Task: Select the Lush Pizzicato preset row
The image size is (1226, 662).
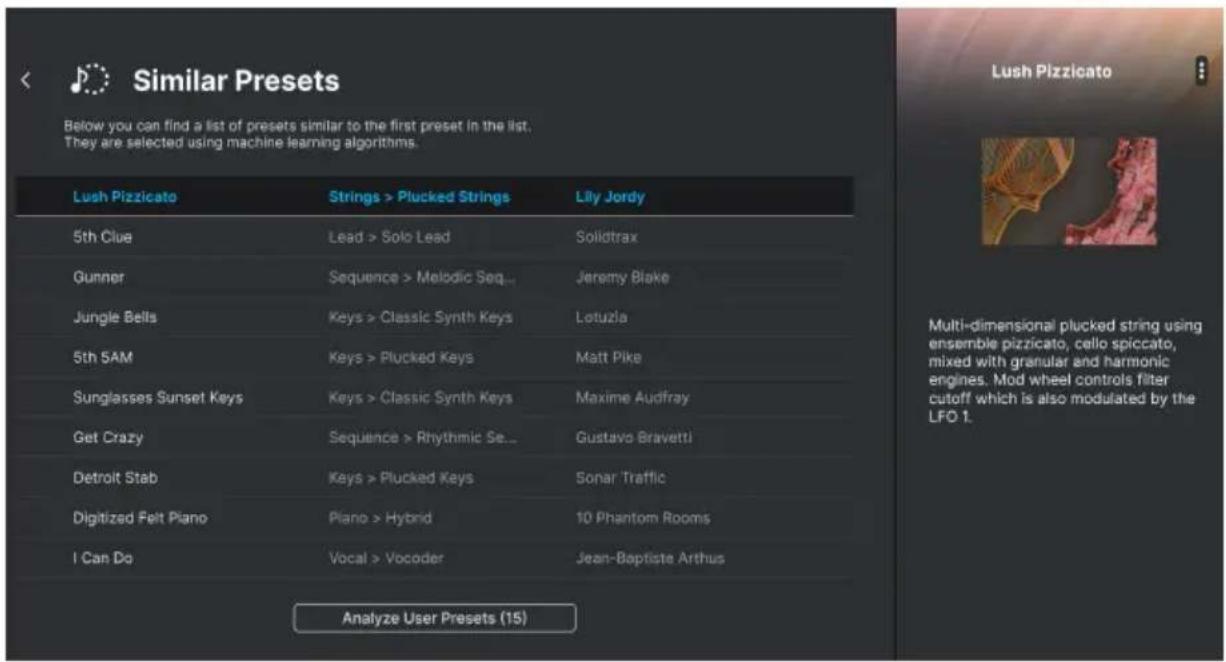Action: click(435, 197)
